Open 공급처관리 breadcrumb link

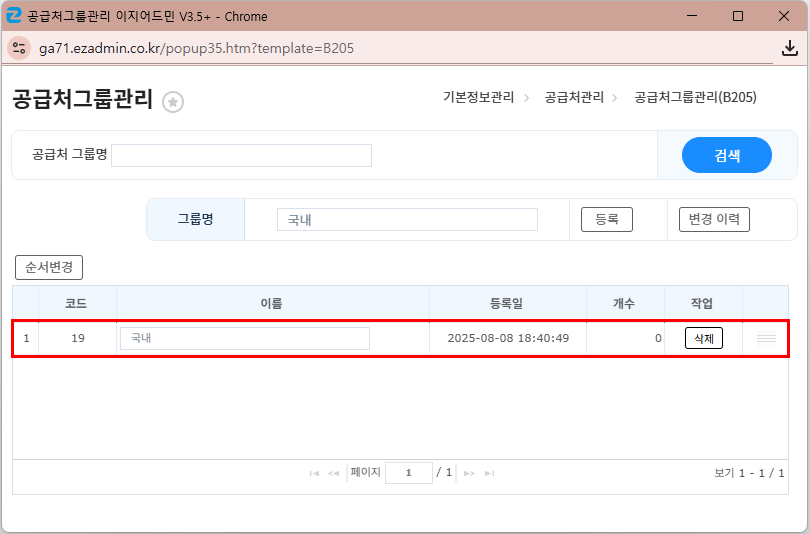pos(574,97)
